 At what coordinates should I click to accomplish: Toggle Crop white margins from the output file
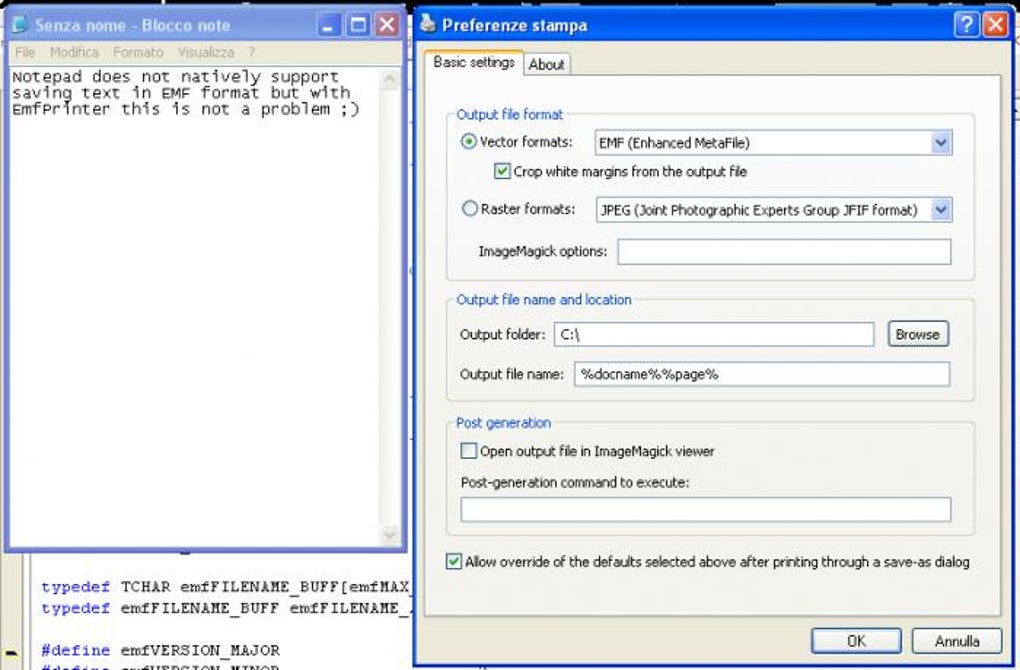click(x=502, y=171)
